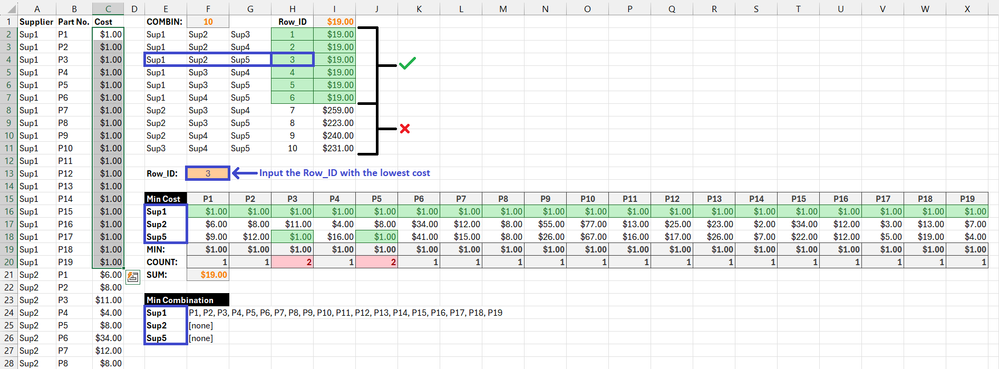
Task: Select the 'Part No.' header cell
Action: tap(74, 21)
